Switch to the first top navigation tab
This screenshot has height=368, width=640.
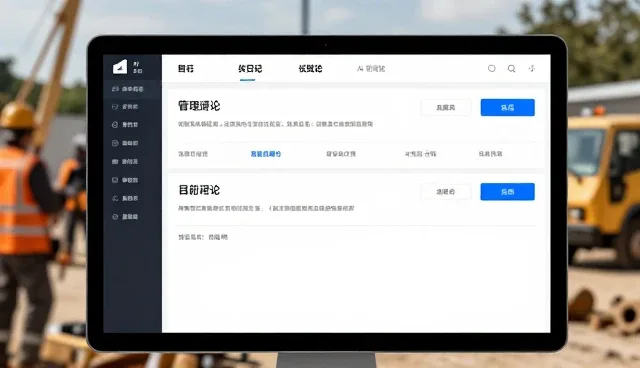(x=186, y=69)
